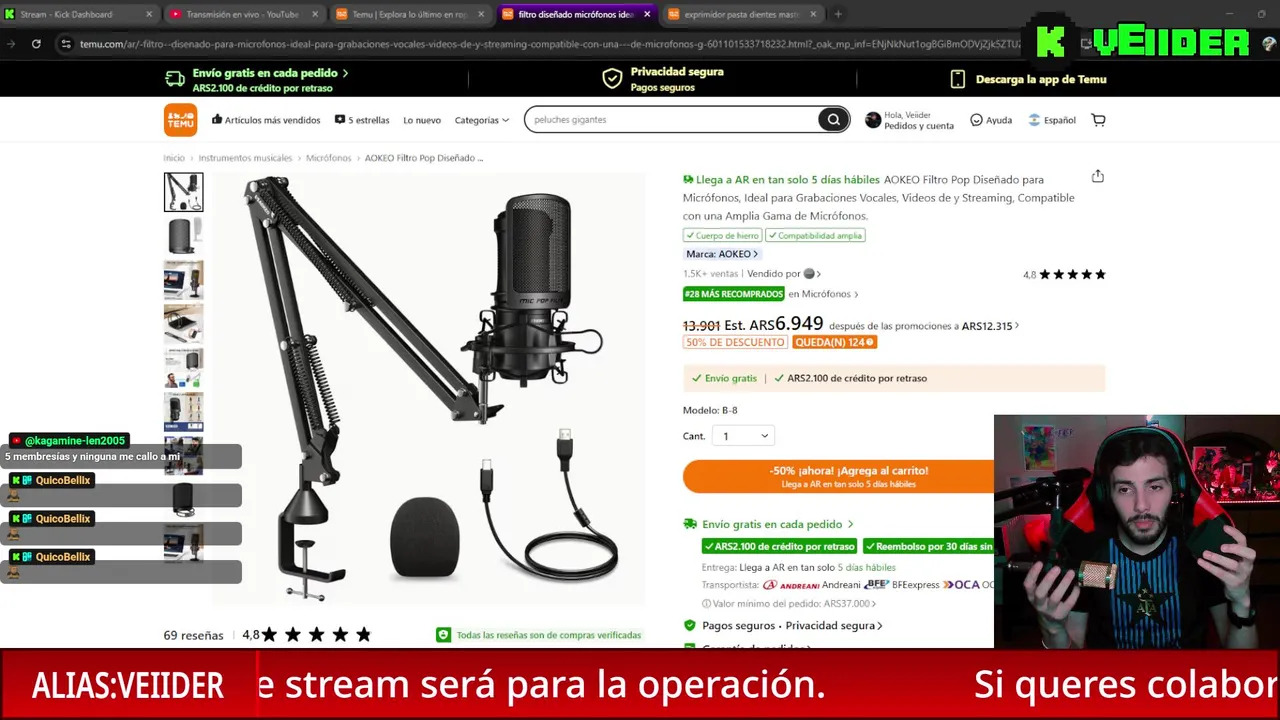This screenshot has width=1280, height=720.
Task: Expand the Categorías menu
Action: (x=481, y=120)
